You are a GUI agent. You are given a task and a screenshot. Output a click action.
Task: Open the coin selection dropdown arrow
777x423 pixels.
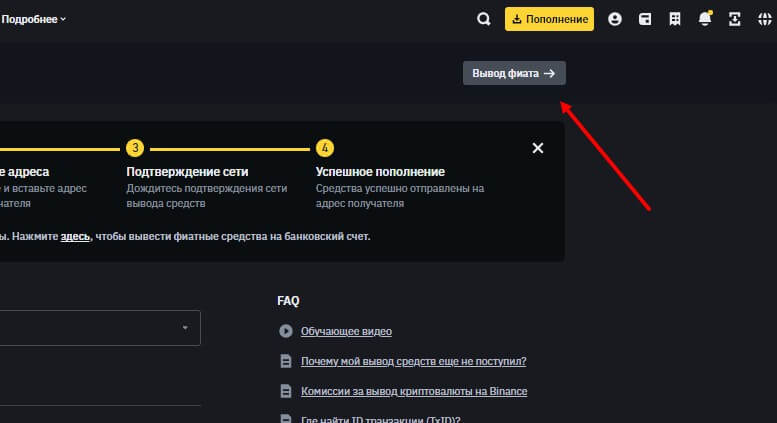tap(185, 328)
